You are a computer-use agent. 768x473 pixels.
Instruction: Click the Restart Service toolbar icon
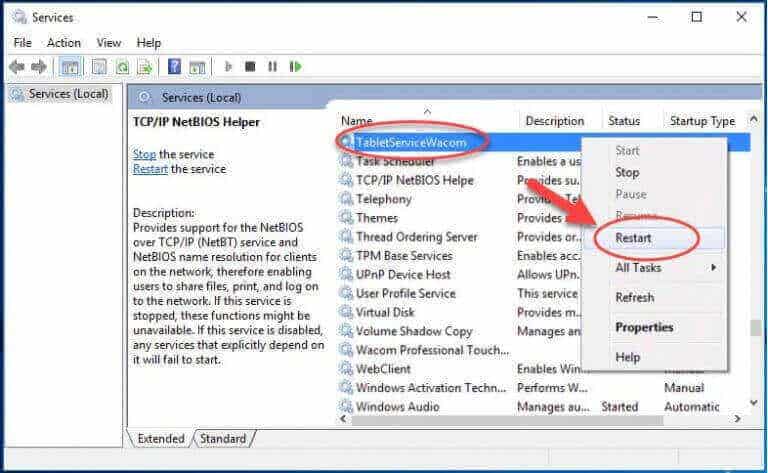[x=295, y=67]
